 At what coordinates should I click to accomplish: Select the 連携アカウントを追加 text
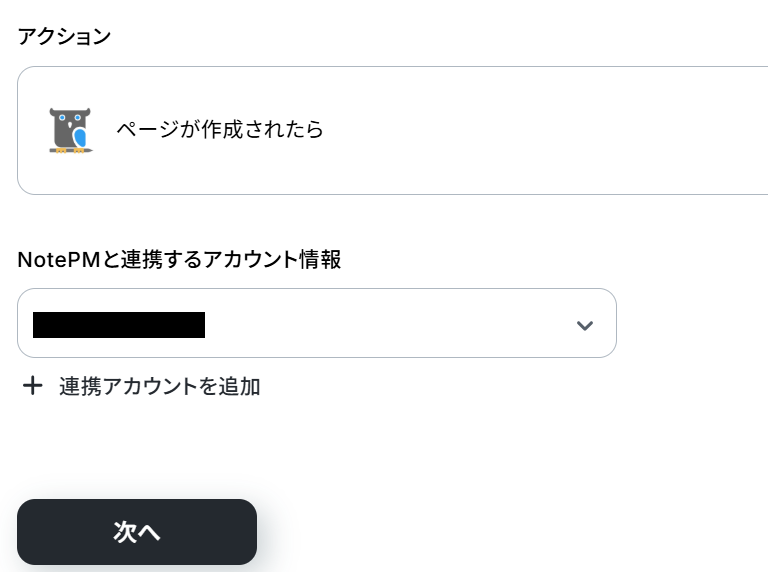point(159,386)
